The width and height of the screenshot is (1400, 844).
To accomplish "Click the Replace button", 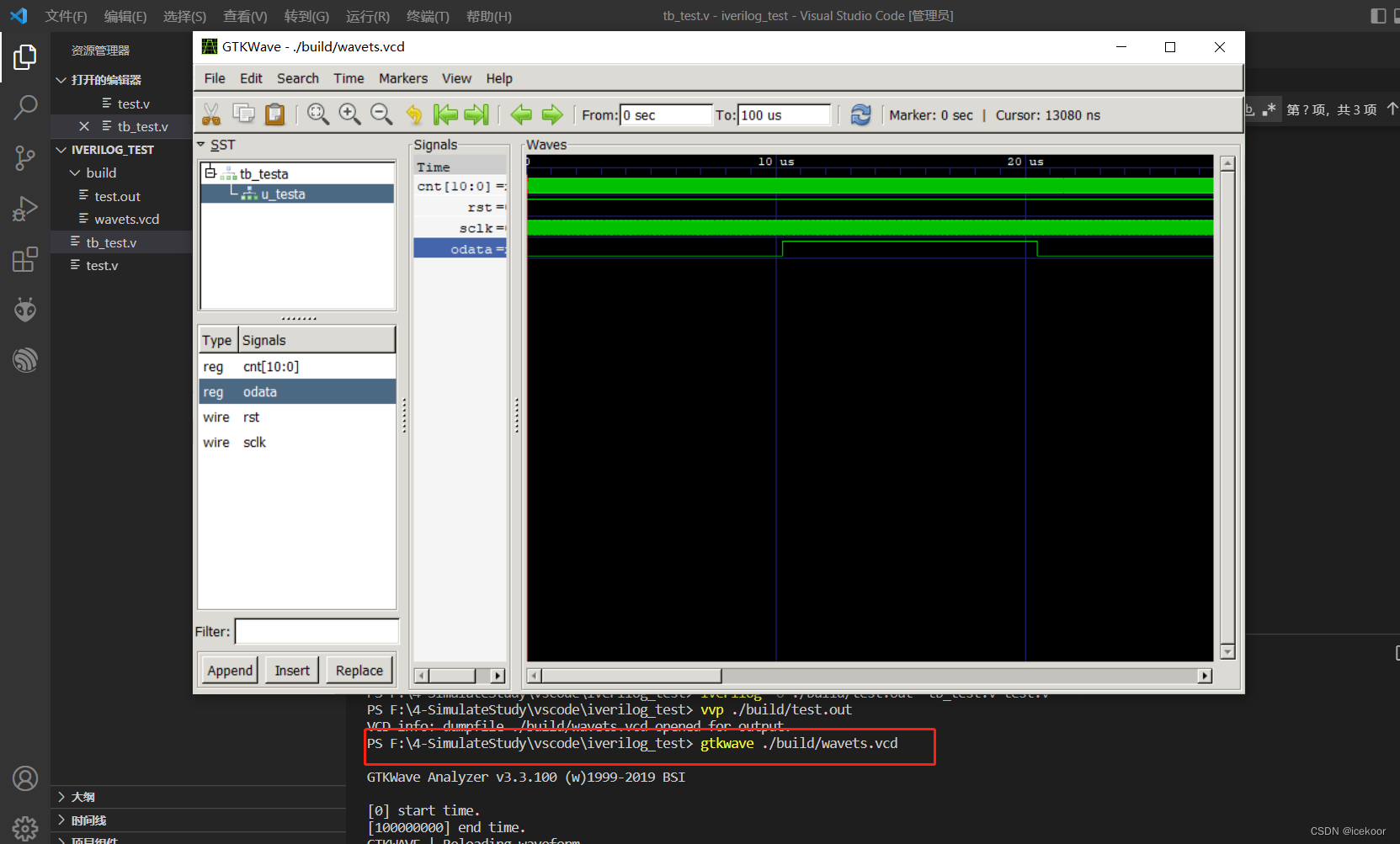I will (x=359, y=671).
